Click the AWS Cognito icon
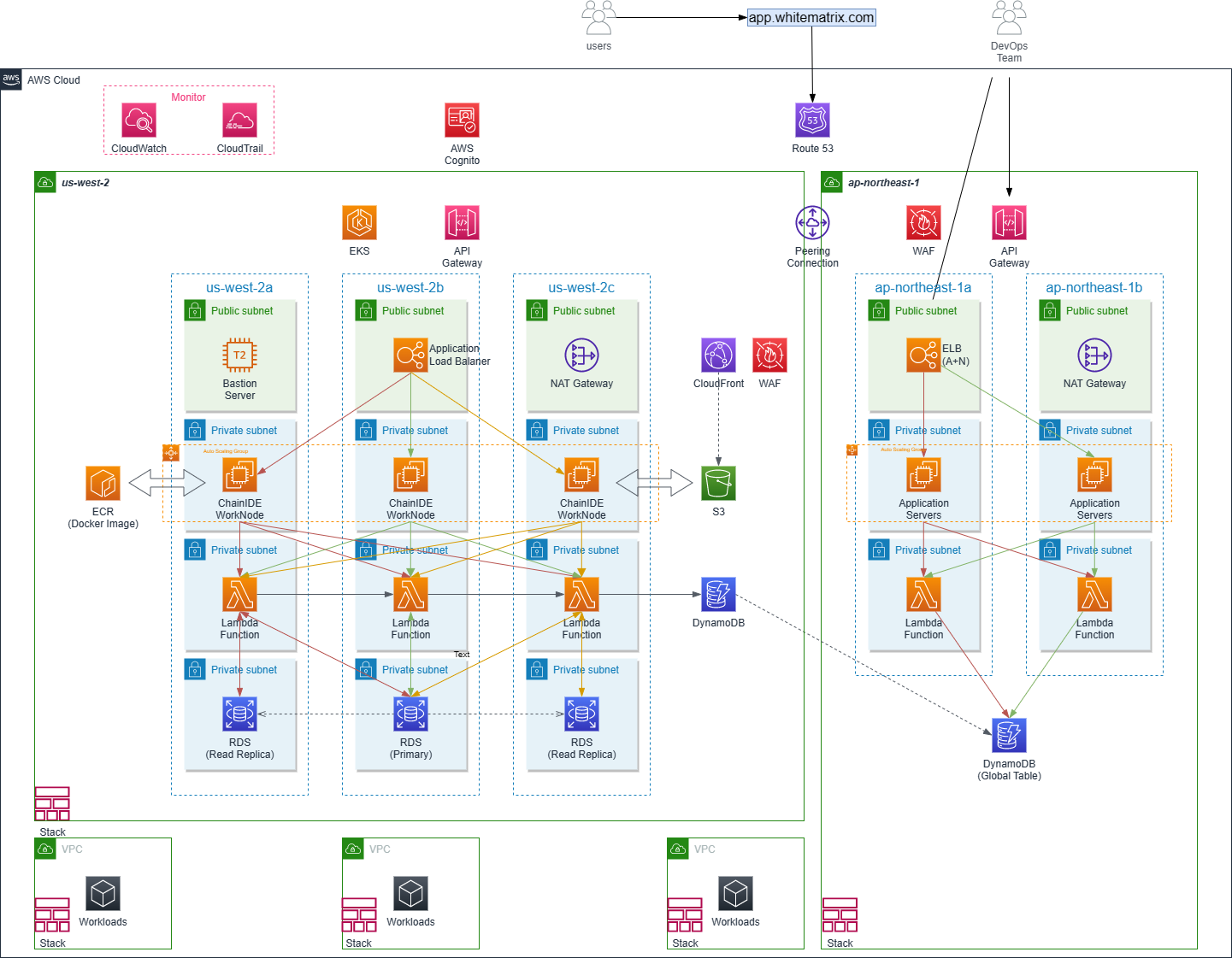 pyautogui.click(x=462, y=120)
